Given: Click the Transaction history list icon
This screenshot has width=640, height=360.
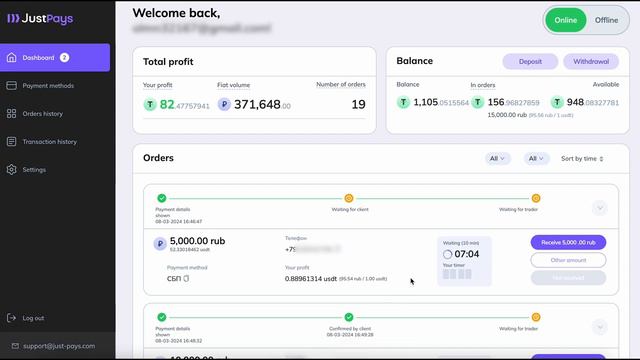Looking at the screenshot, I should click(11, 142).
